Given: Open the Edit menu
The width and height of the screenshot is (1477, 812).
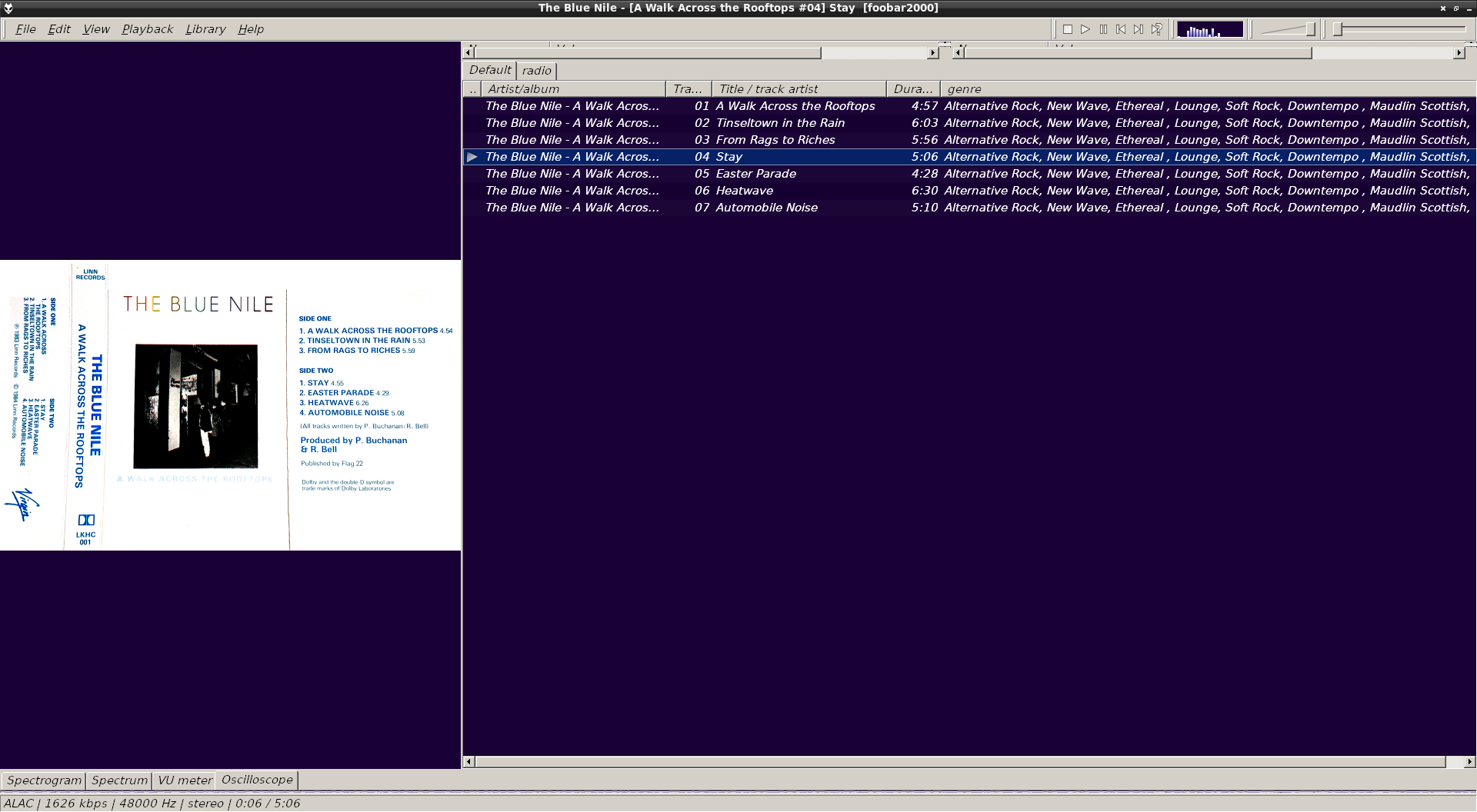Looking at the screenshot, I should pos(59,29).
